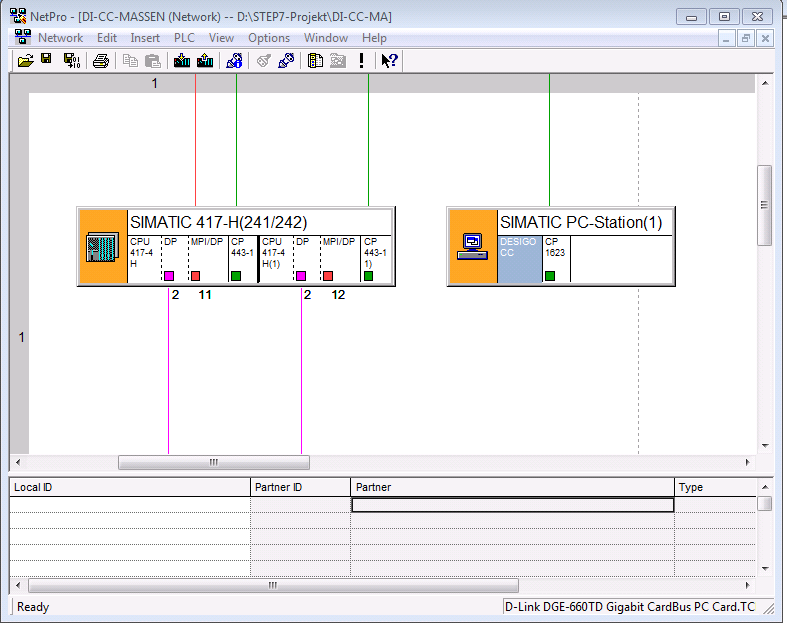Click the network view horizontal scrollbar thumb
787x623 pixels.
coord(213,463)
